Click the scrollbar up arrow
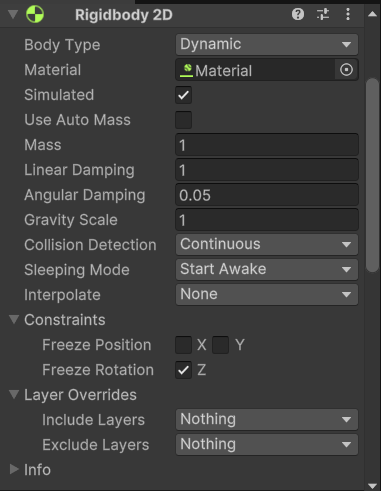 (372, 14)
